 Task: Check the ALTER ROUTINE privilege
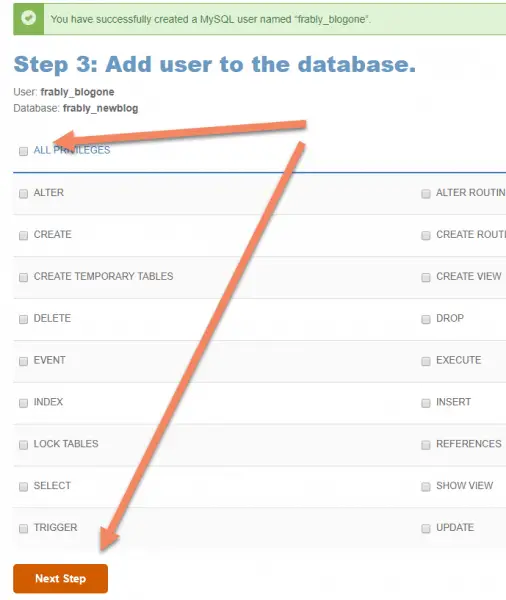click(426, 194)
